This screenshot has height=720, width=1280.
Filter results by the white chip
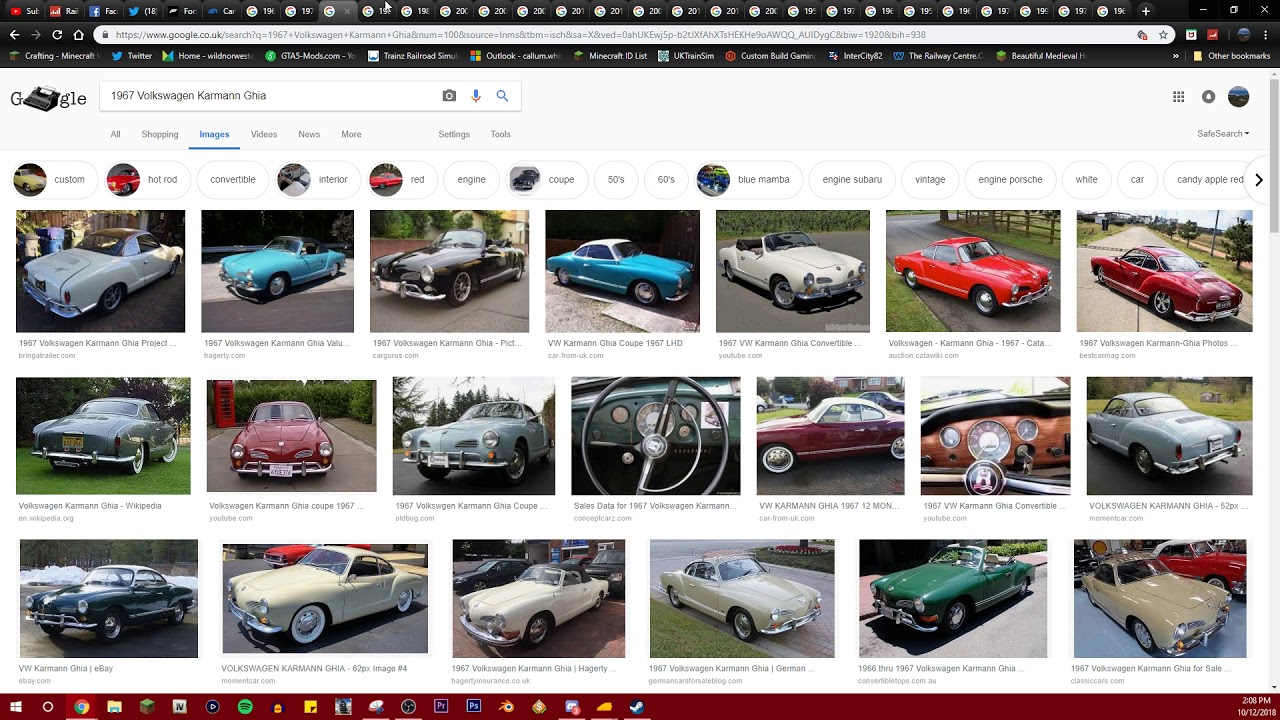[1087, 180]
